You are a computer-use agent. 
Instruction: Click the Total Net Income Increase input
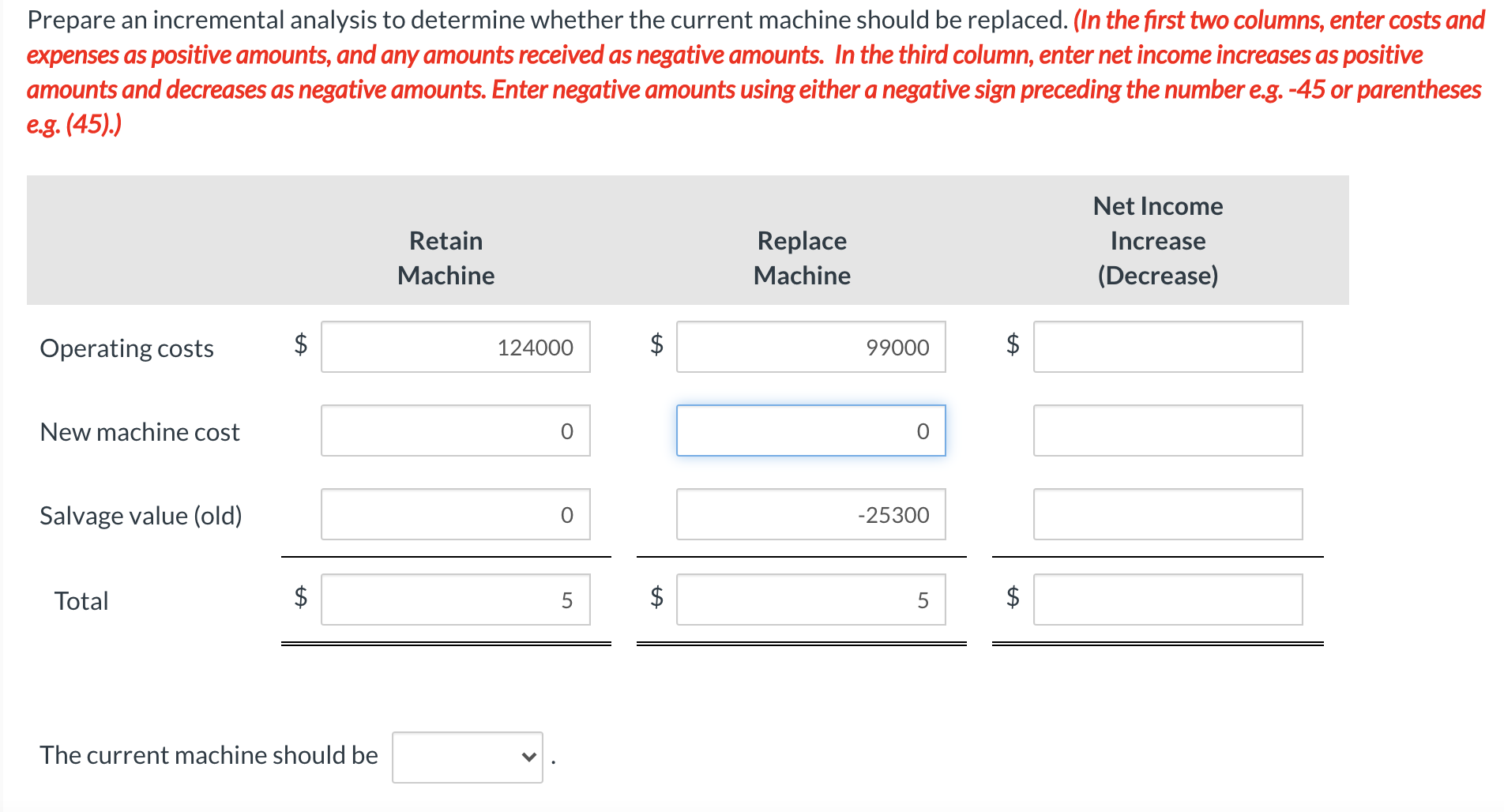point(1167,600)
